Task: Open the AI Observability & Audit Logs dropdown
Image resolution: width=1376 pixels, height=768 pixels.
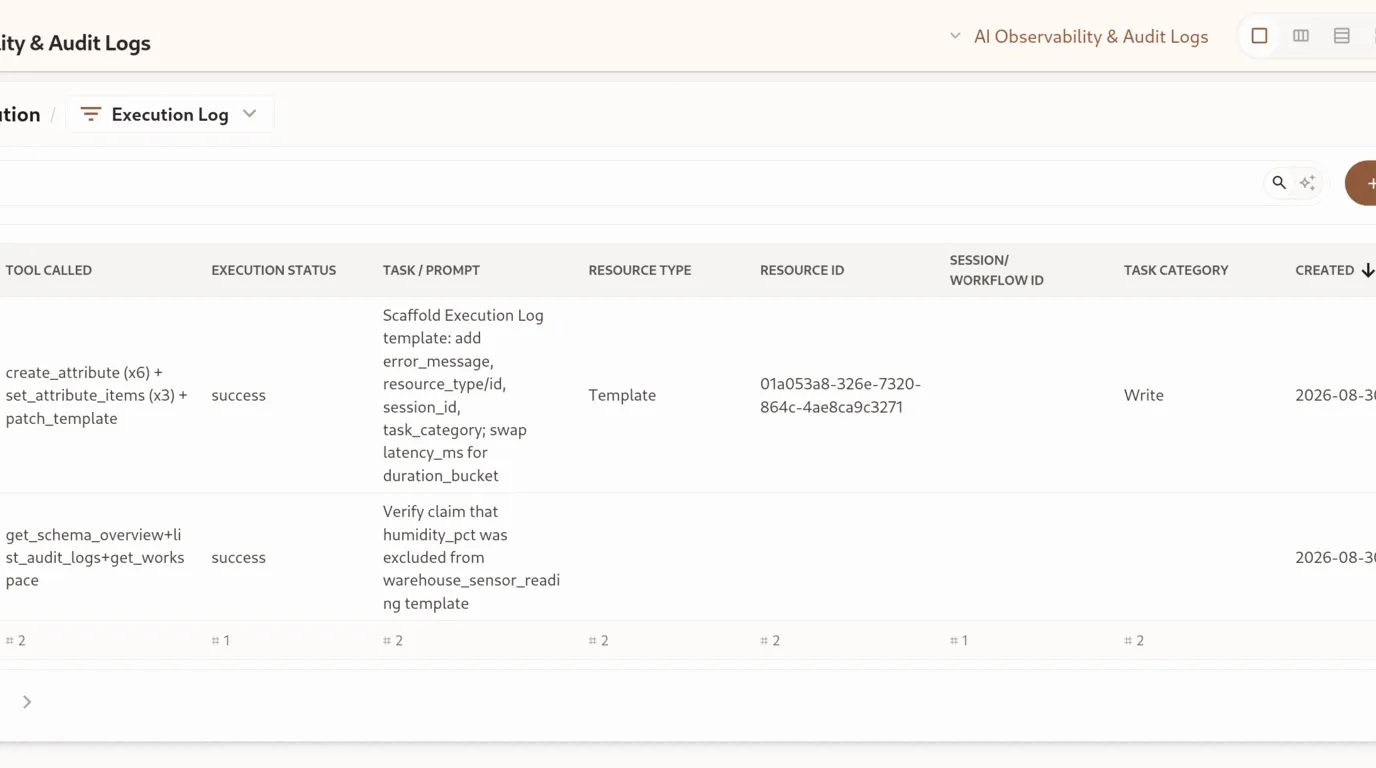Action: (1078, 36)
